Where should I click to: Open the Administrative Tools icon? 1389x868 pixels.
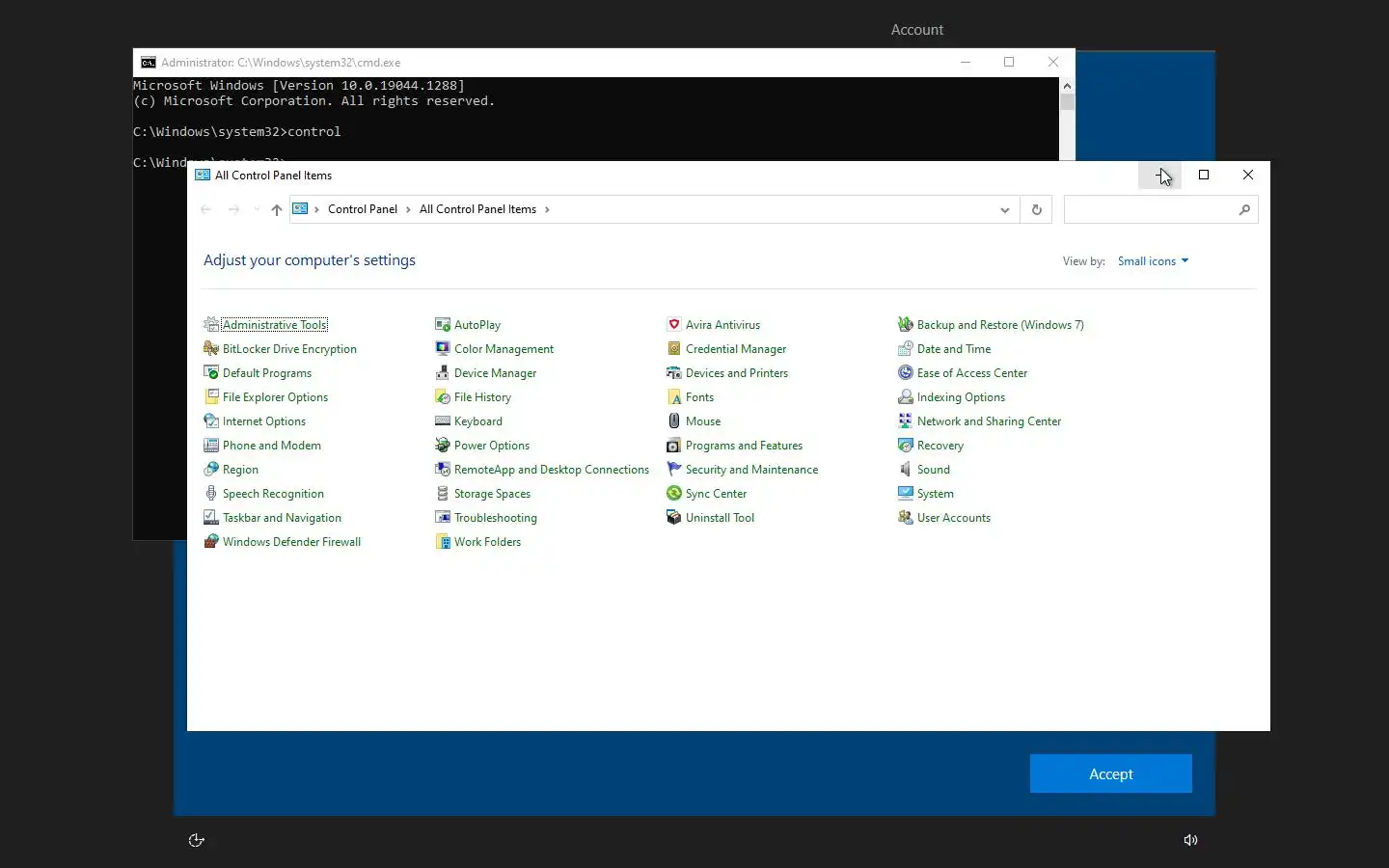pos(211,324)
